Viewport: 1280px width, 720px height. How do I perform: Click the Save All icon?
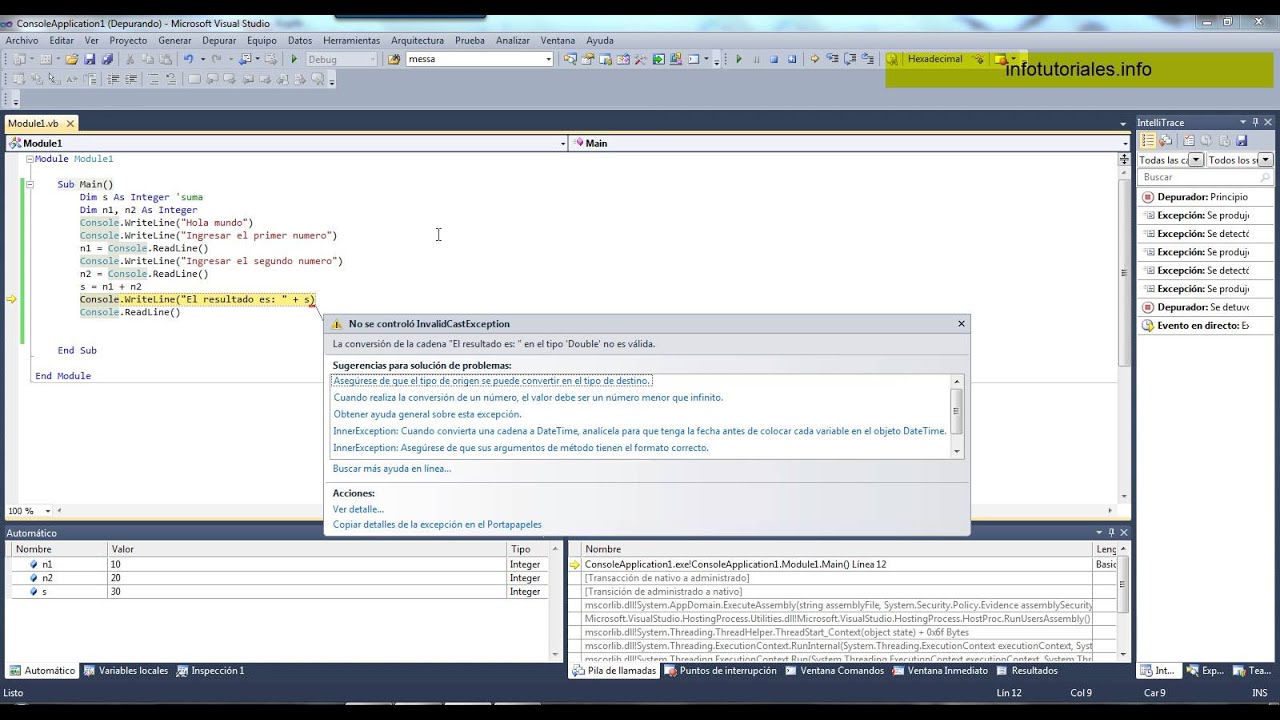click(107, 59)
